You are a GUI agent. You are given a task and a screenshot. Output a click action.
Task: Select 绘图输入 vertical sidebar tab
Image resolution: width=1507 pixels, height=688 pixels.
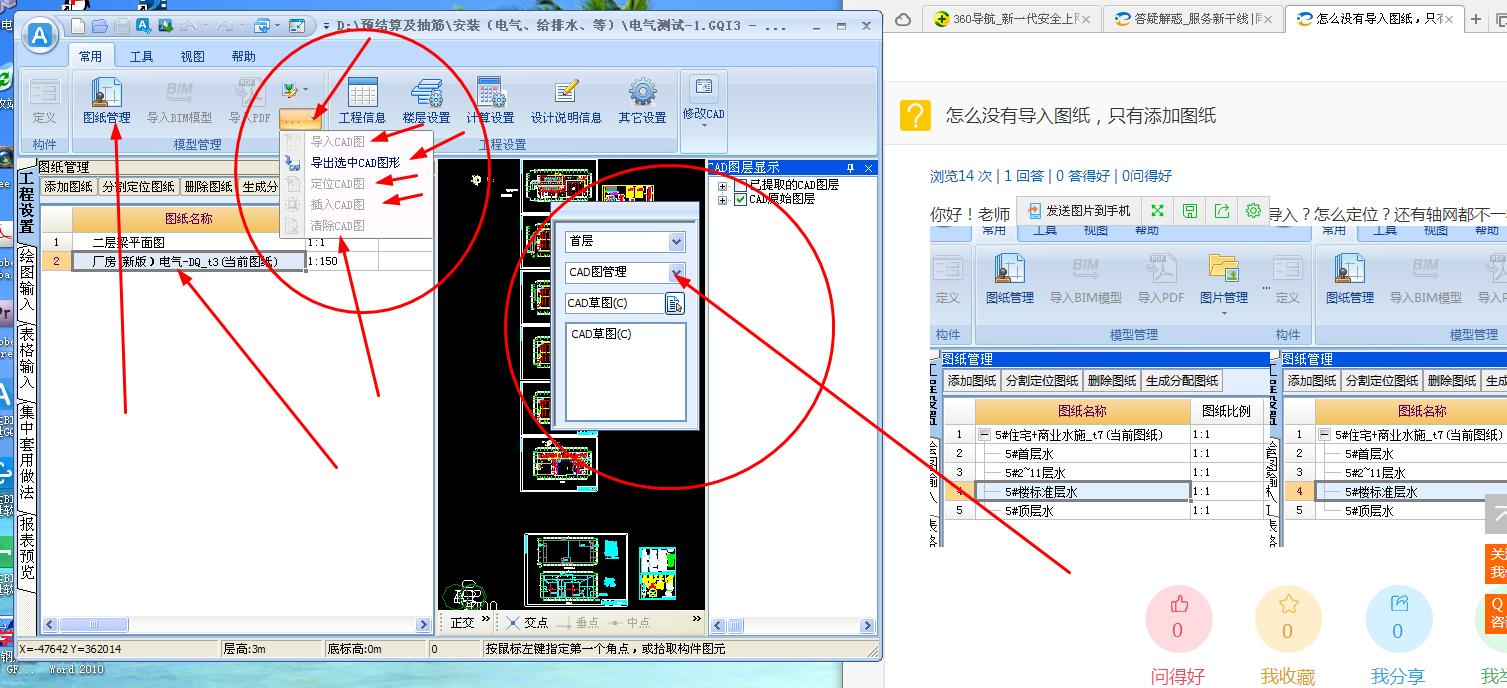point(27,278)
